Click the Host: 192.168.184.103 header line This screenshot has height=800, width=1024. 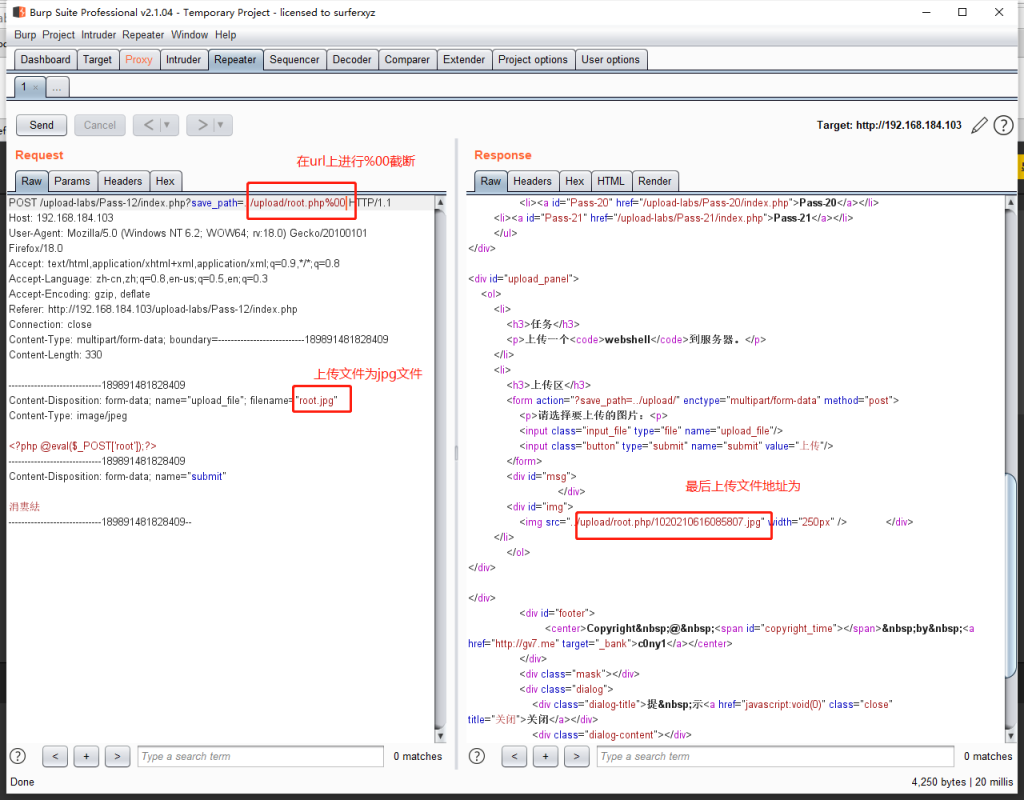[x=61, y=217]
